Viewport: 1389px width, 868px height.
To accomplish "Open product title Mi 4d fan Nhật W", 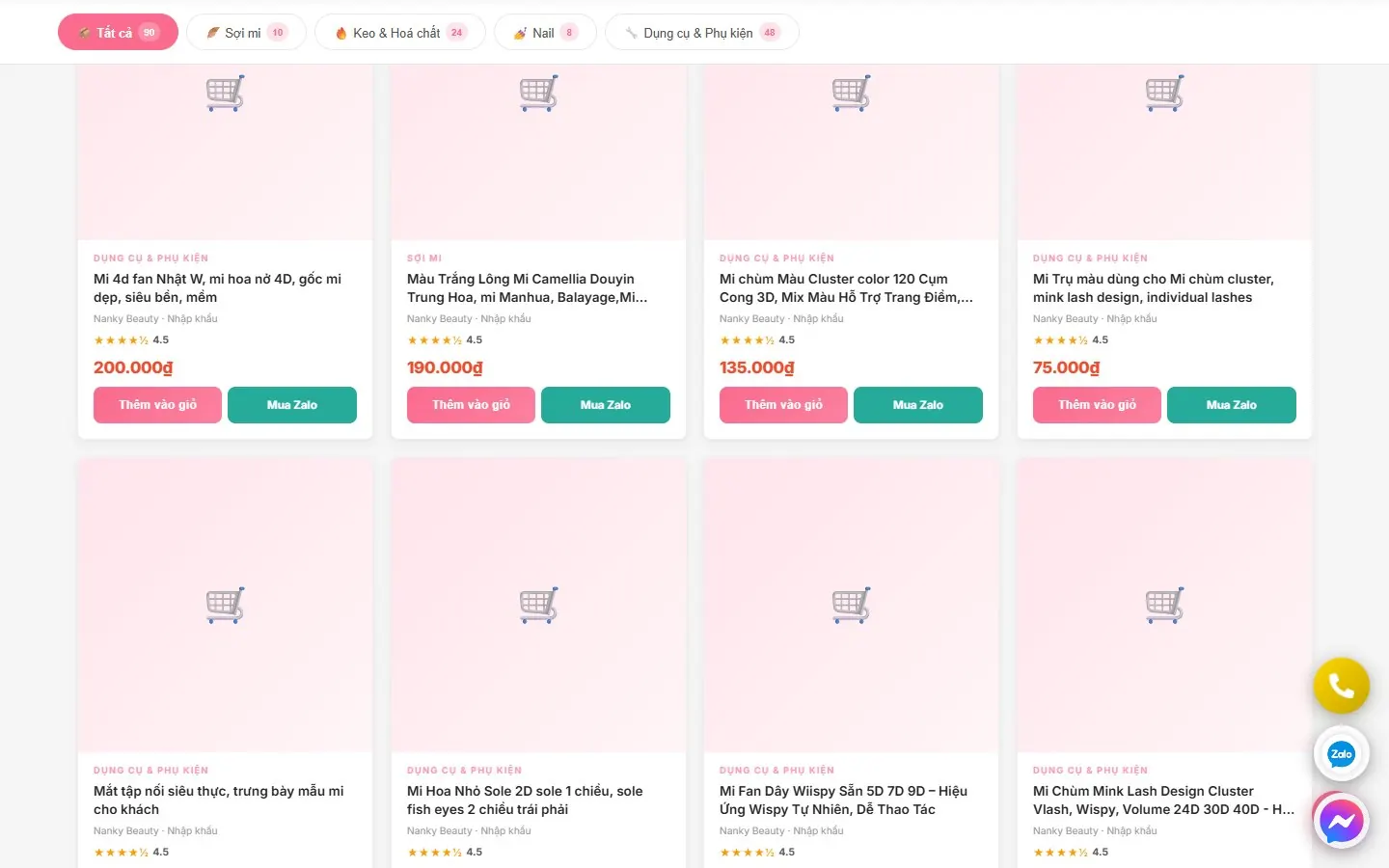I will coord(218,288).
